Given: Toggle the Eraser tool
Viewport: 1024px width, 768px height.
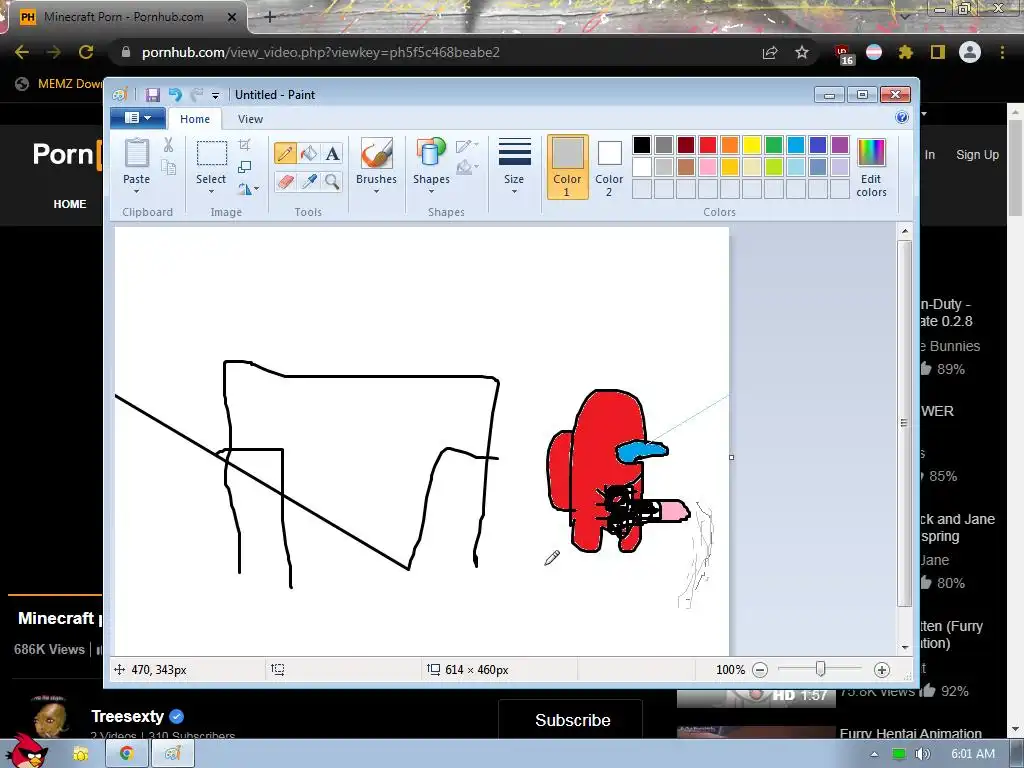Looking at the screenshot, I should 285,181.
